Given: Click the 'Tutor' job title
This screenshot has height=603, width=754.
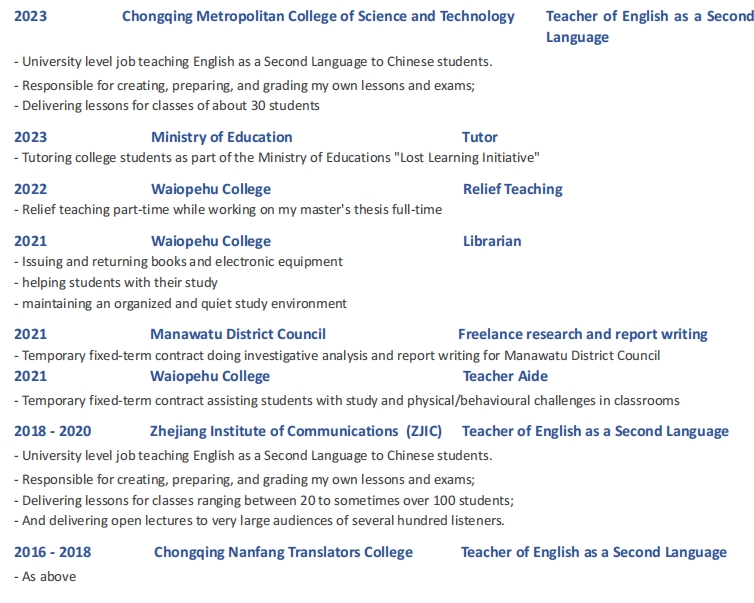Looking at the screenshot, I should pyautogui.click(x=480, y=137).
